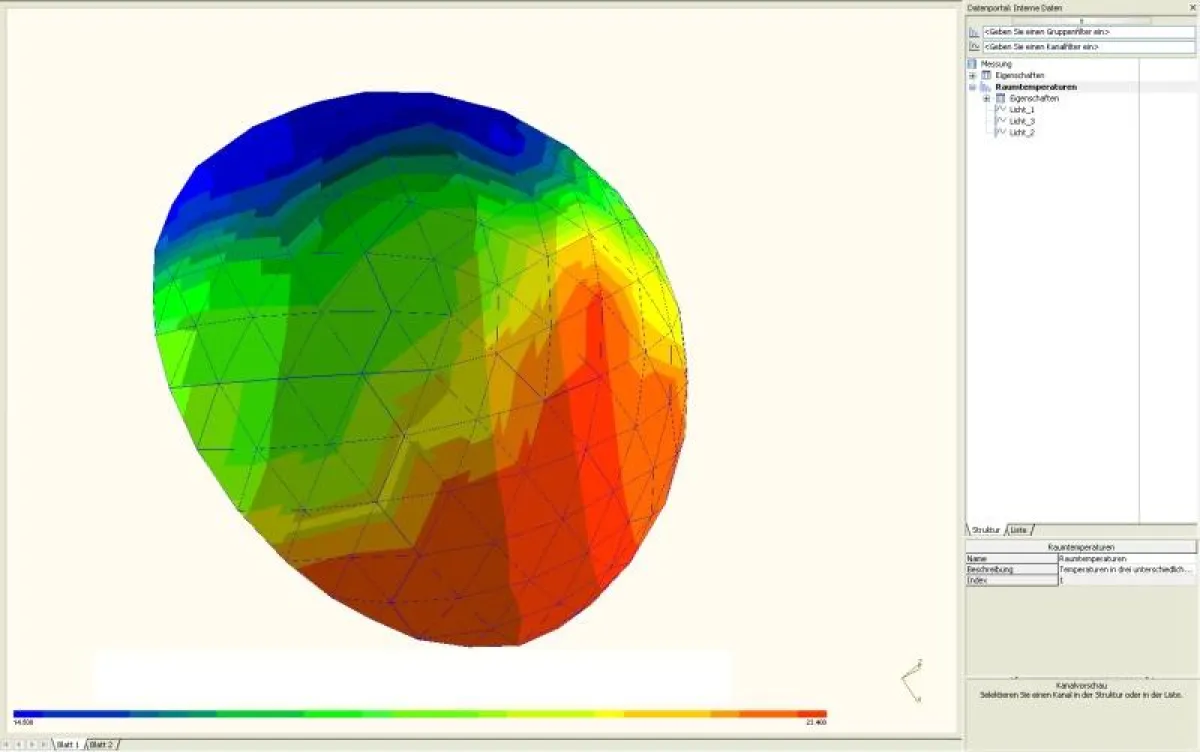Image resolution: width=1200 pixels, height=752 pixels.
Task: Click the Raumtemperaturen group icon
Action: click(x=986, y=87)
